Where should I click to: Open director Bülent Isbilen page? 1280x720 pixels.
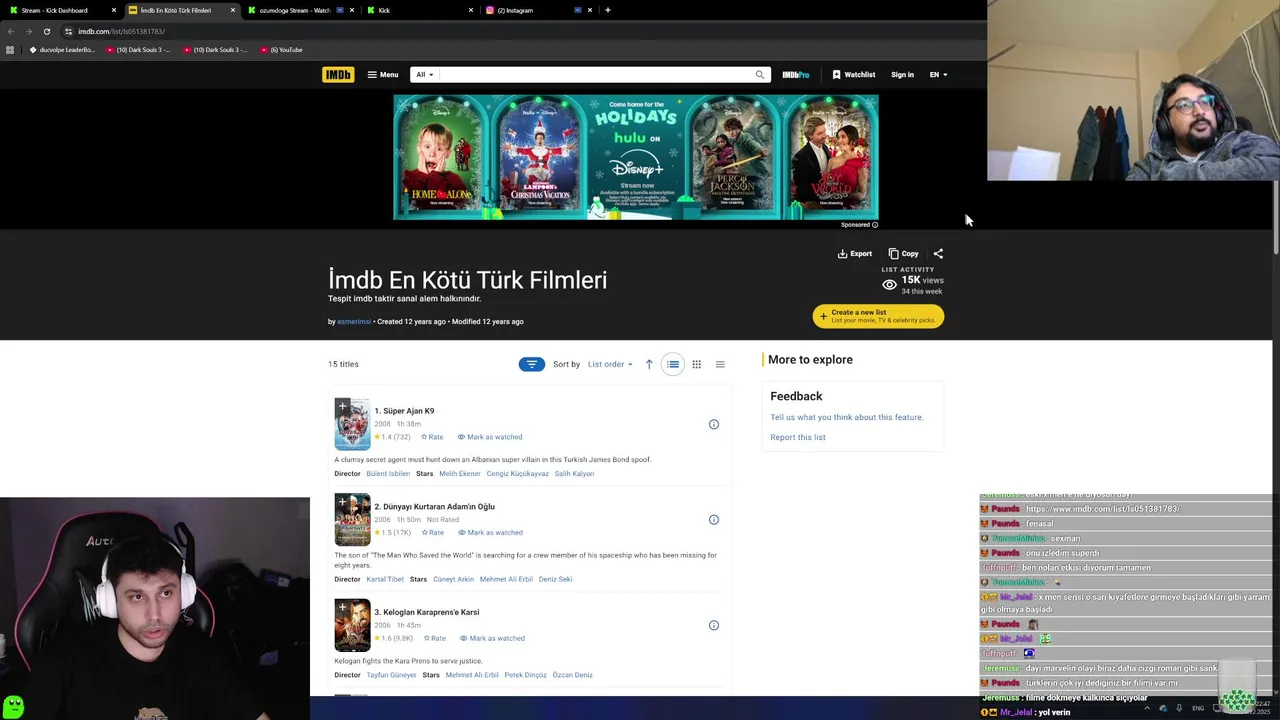coord(388,473)
